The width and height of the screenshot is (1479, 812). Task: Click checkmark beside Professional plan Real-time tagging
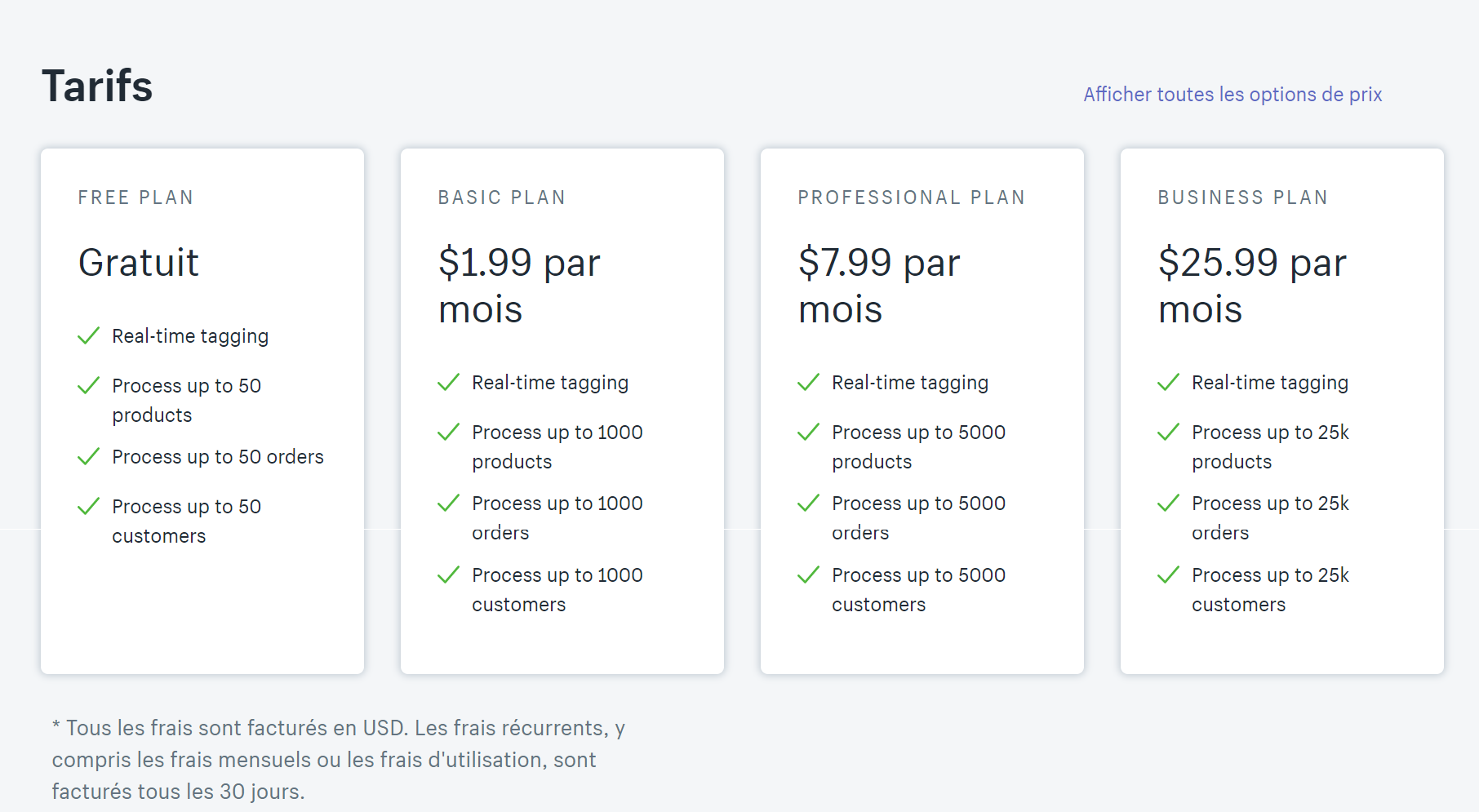[x=808, y=383]
